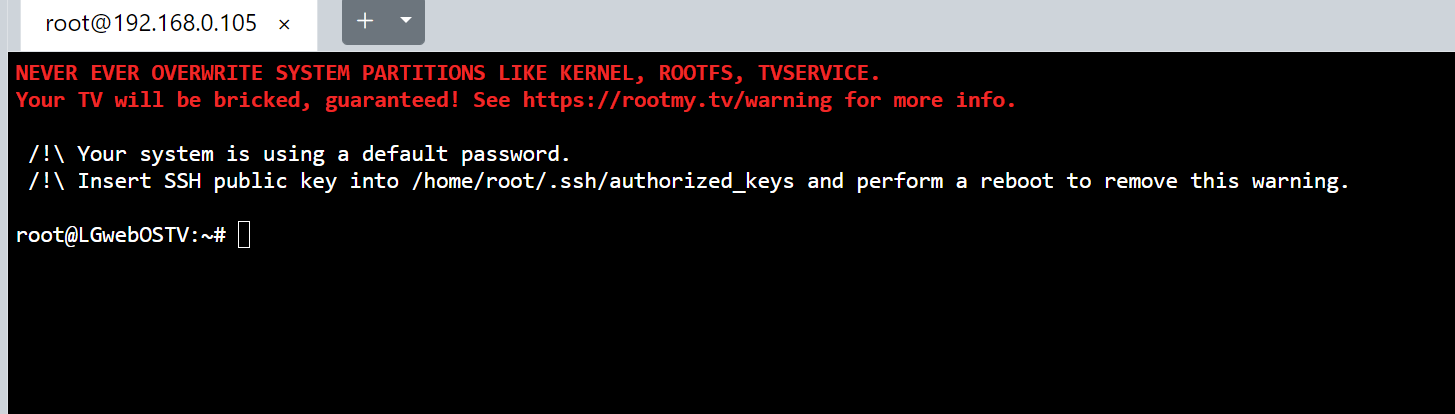Viewport: 1455px width, 414px height.
Task: Click the 'Insert SSH public key' text
Action: 208,182
